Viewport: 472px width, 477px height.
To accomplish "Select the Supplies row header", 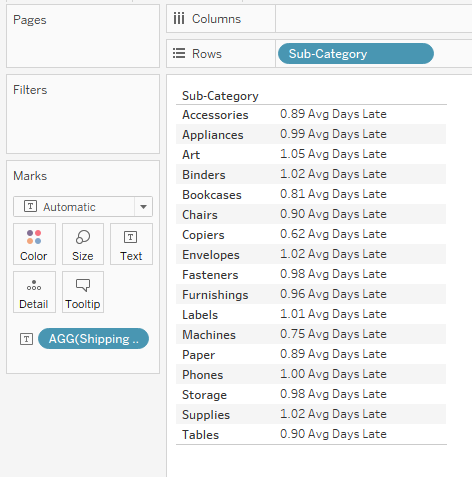I will (x=206, y=415).
